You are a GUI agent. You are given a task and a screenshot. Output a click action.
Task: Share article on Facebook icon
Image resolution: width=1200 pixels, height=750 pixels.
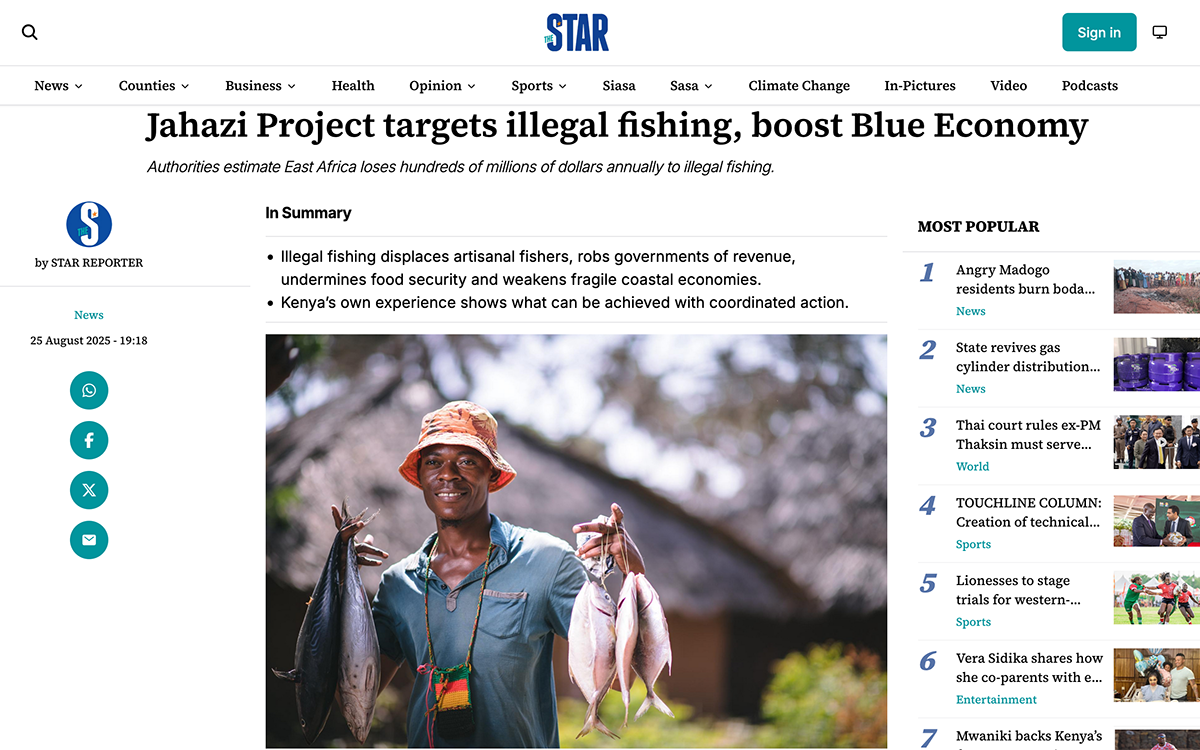click(89, 440)
